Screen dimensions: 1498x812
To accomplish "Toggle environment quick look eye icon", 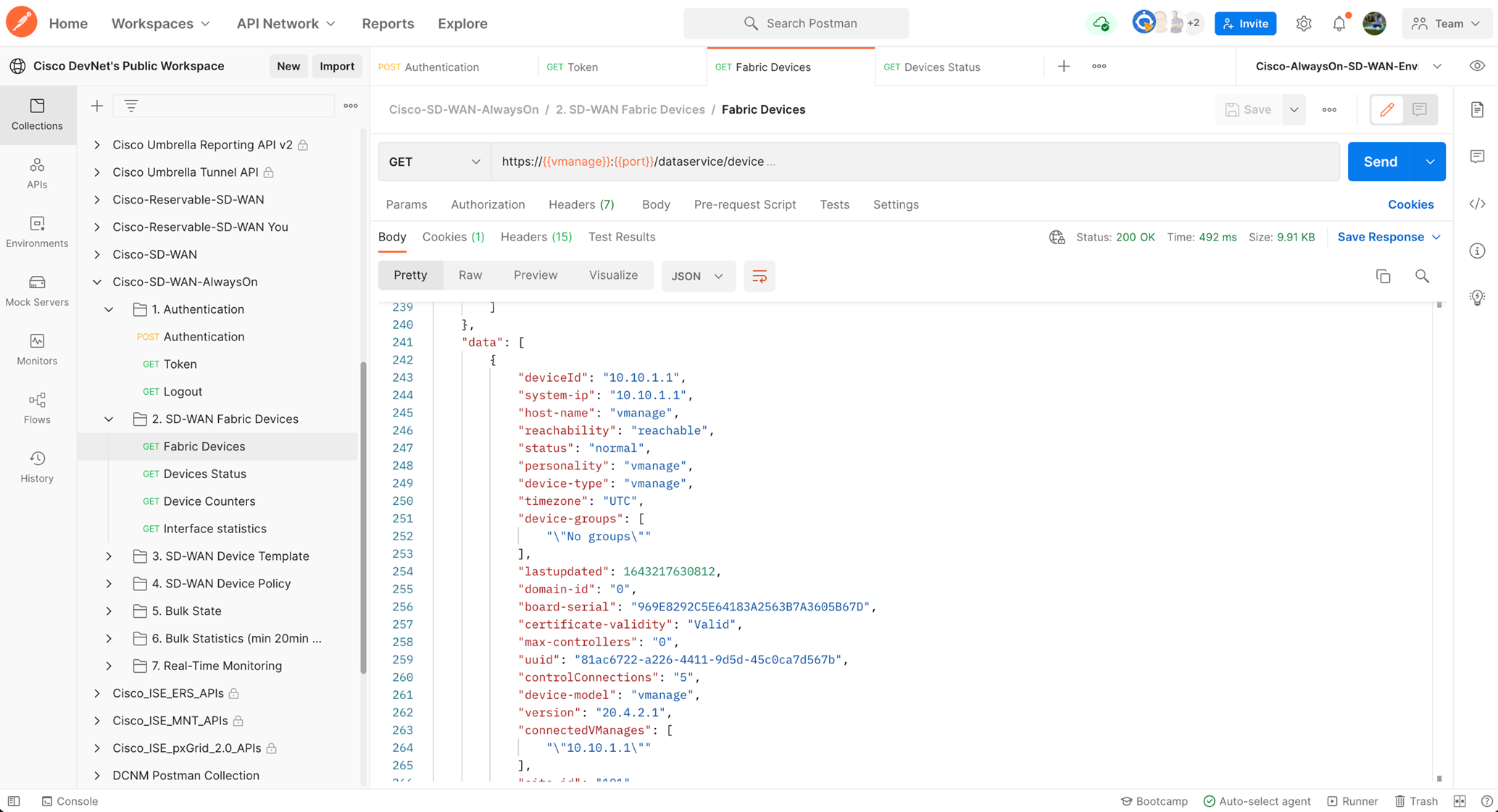I will pyautogui.click(x=1477, y=66).
